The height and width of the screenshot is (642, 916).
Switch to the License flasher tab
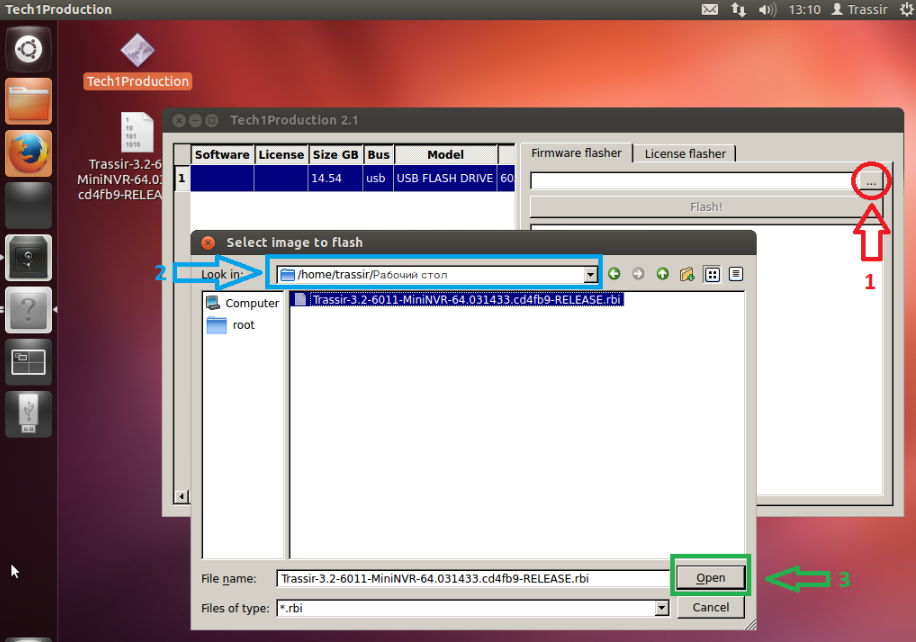tap(685, 154)
